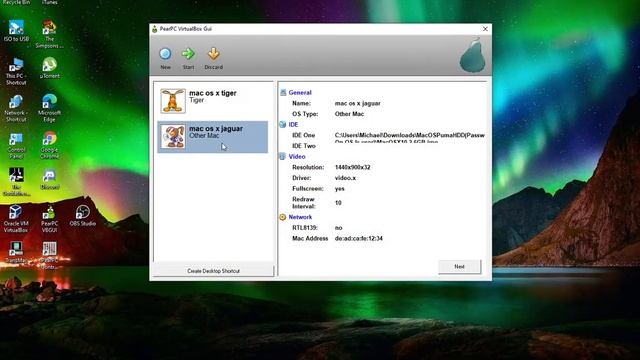Select This PC - Shortcut desktop icon
Viewport: 640px width, 360px height.
16,71
